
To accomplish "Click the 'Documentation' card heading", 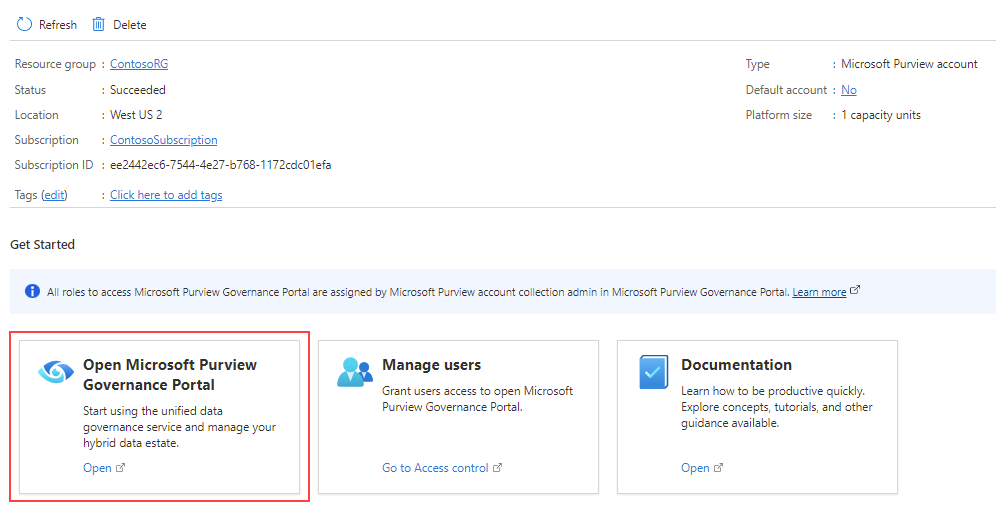I will click(x=736, y=365).
